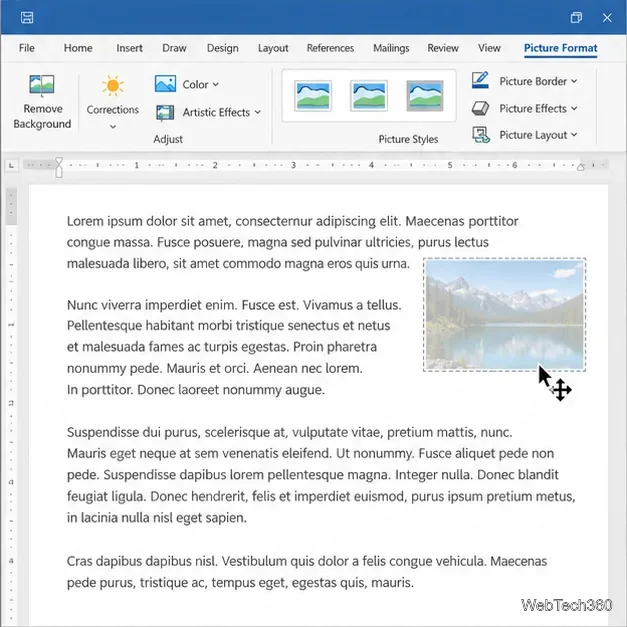Switch to the Insert tab

pyautogui.click(x=130, y=48)
